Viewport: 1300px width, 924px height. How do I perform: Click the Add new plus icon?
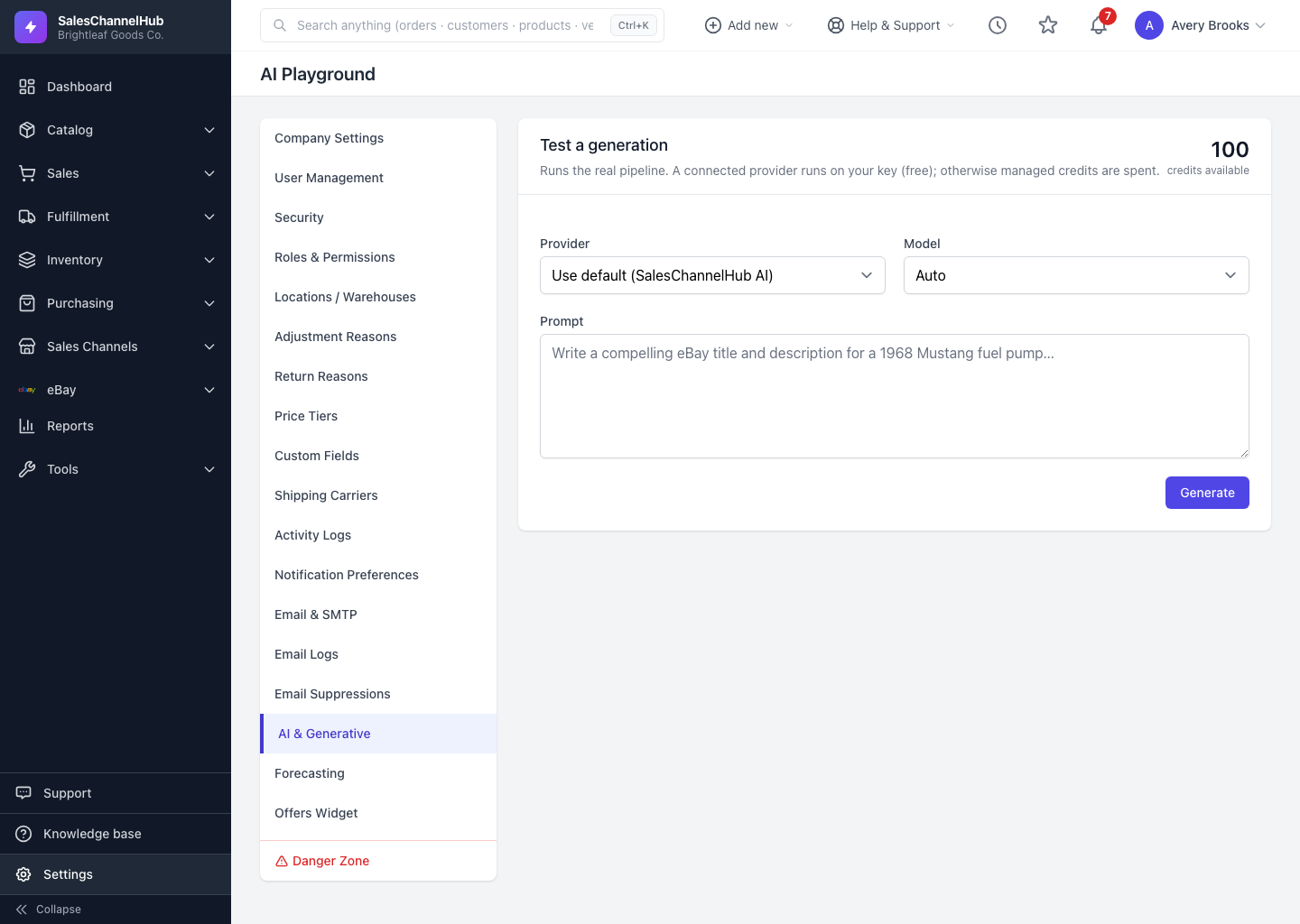pyautogui.click(x=713, y=25)
